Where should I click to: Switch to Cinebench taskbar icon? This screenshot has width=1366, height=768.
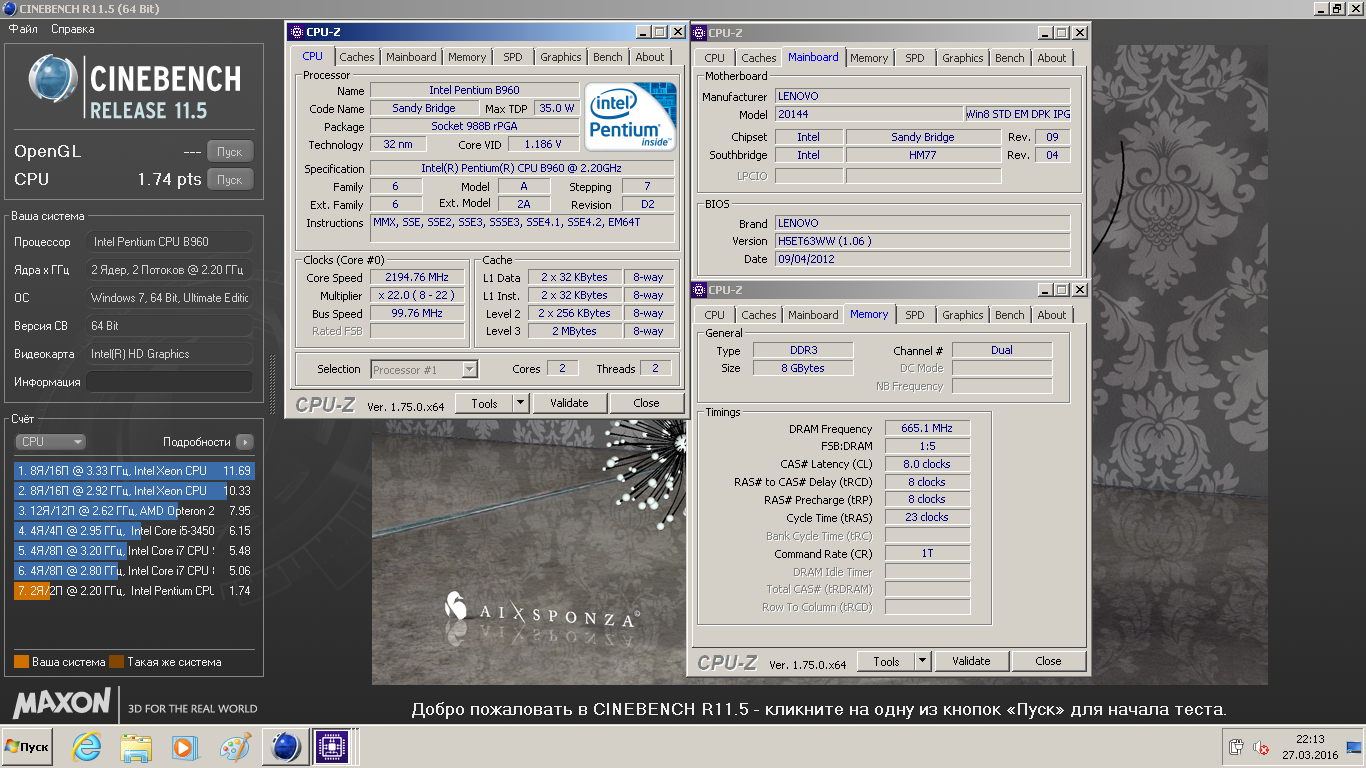coord(285,747)
